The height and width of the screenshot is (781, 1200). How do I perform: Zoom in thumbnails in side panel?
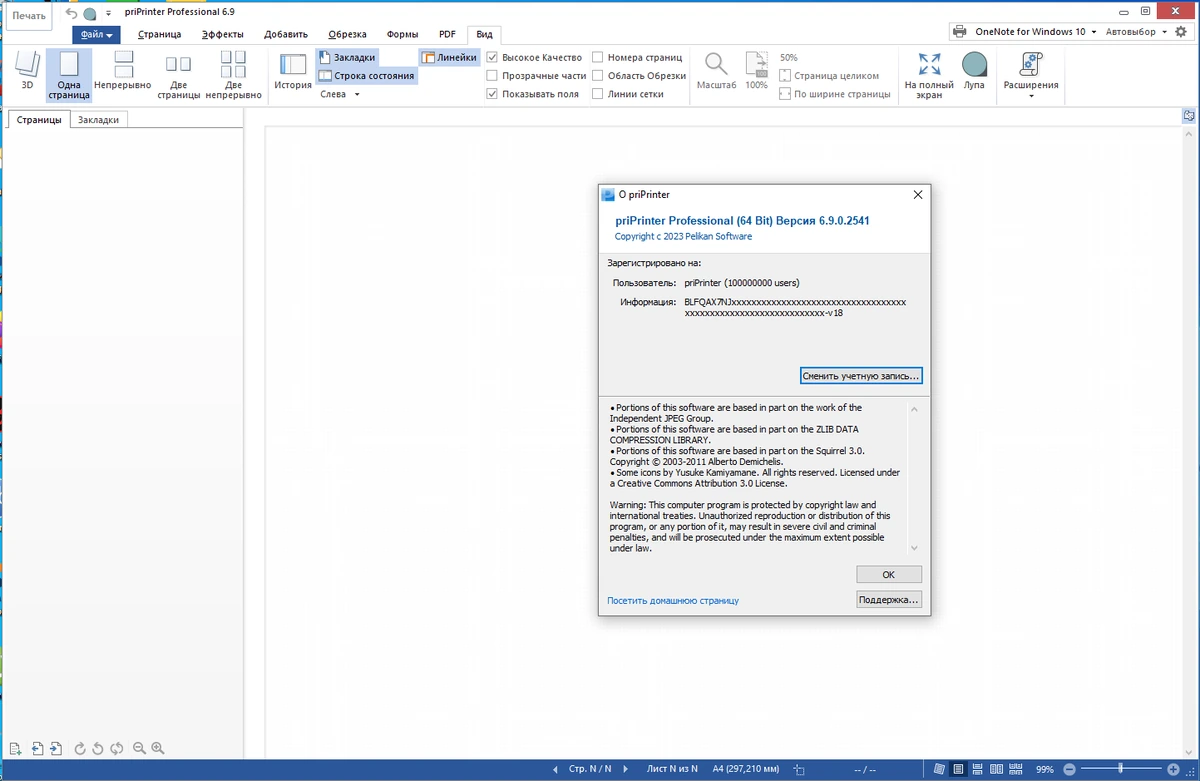click(x=157, y=748)
